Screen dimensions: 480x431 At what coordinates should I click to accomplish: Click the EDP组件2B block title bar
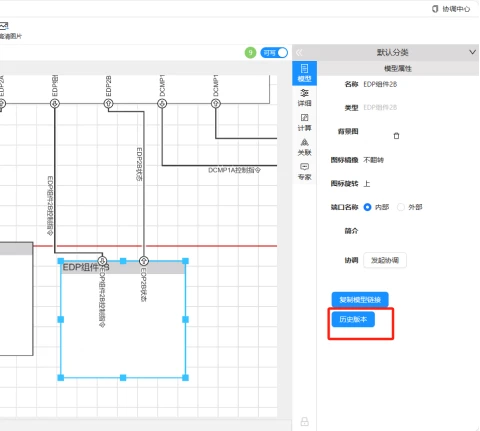[x=123, y=267]
